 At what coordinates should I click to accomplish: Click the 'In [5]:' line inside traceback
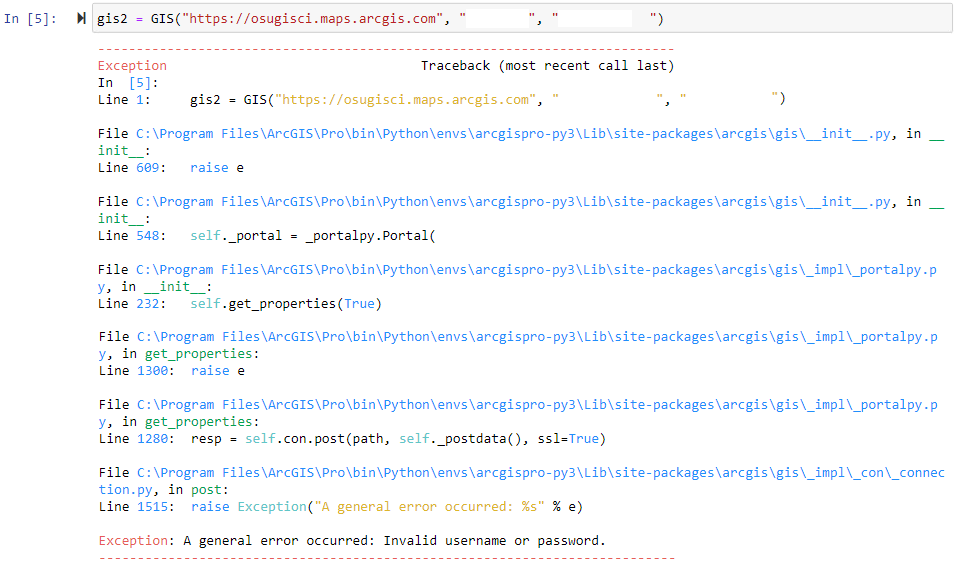point(128,83)
